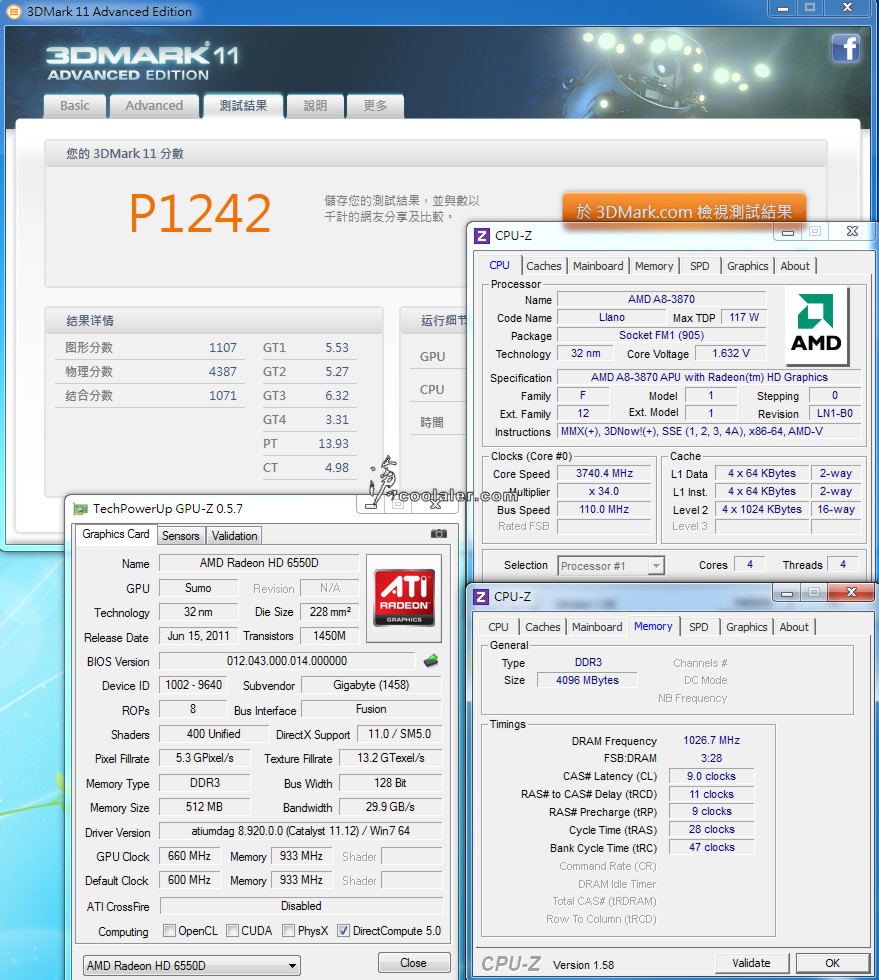The image size is (879, 980).
Task: Select the 測試結果 tab in 3DMark
Action: [243, 106]
